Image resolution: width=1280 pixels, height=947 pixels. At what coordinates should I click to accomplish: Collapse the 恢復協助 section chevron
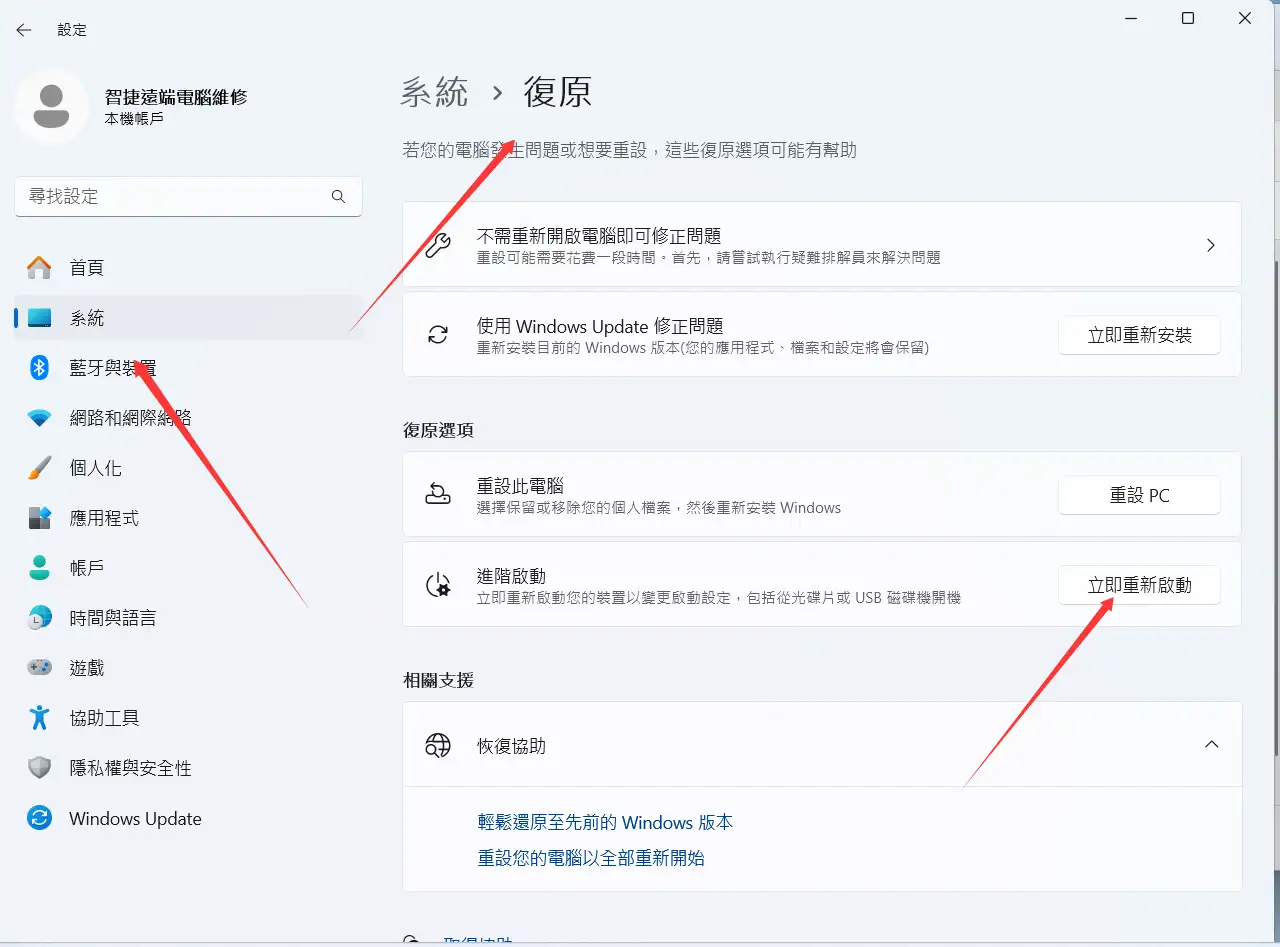click(x=1211, y=745)
